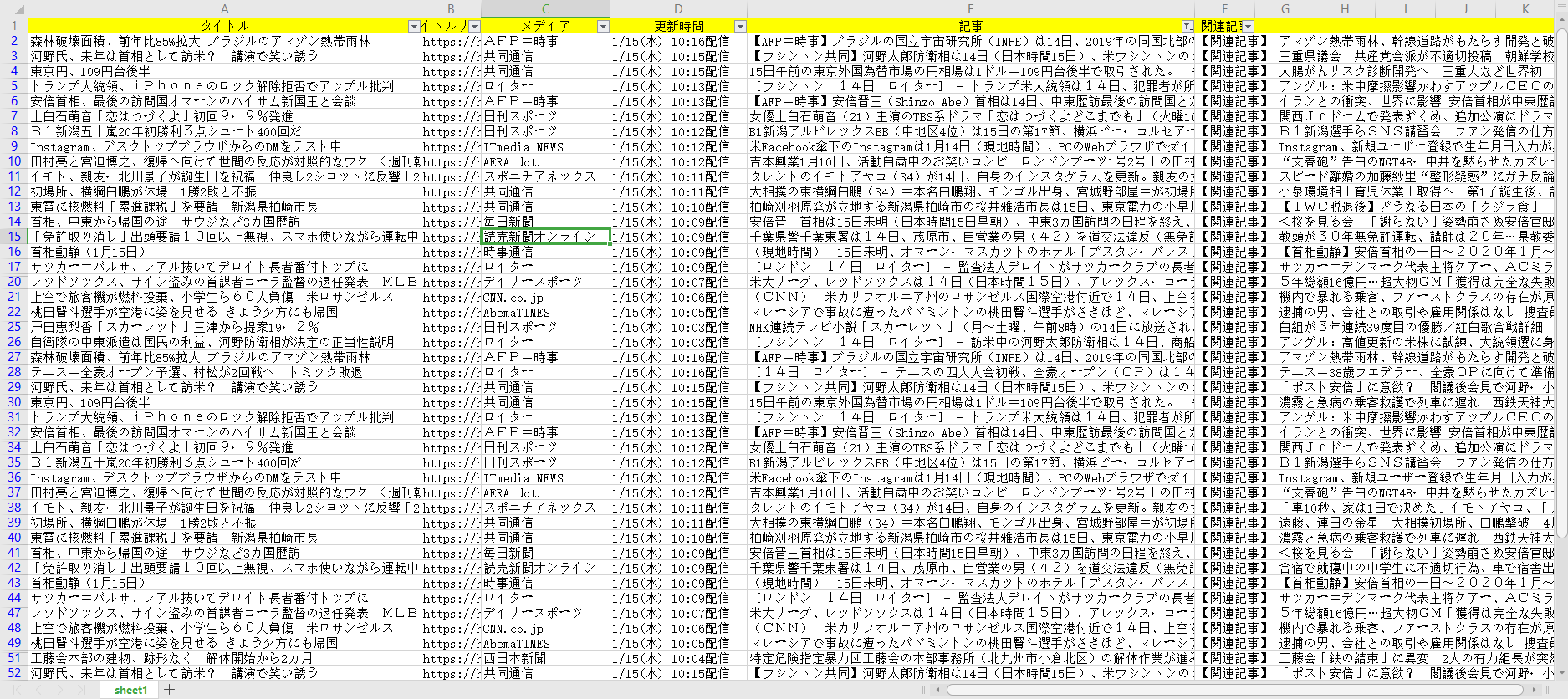Select column G header
This screenshot has height=699, width=1568.
tap(1285, 8)
